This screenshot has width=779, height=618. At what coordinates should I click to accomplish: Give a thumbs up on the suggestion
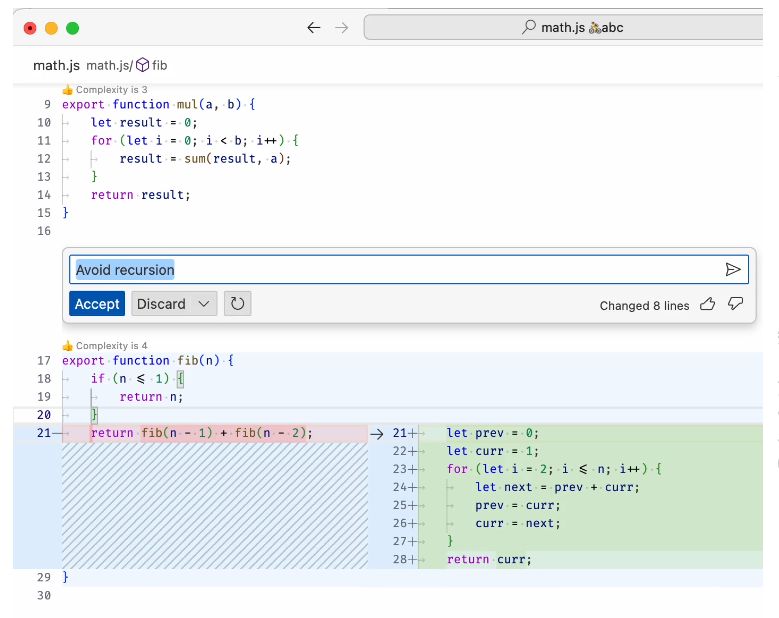click(x=707, y=304)
